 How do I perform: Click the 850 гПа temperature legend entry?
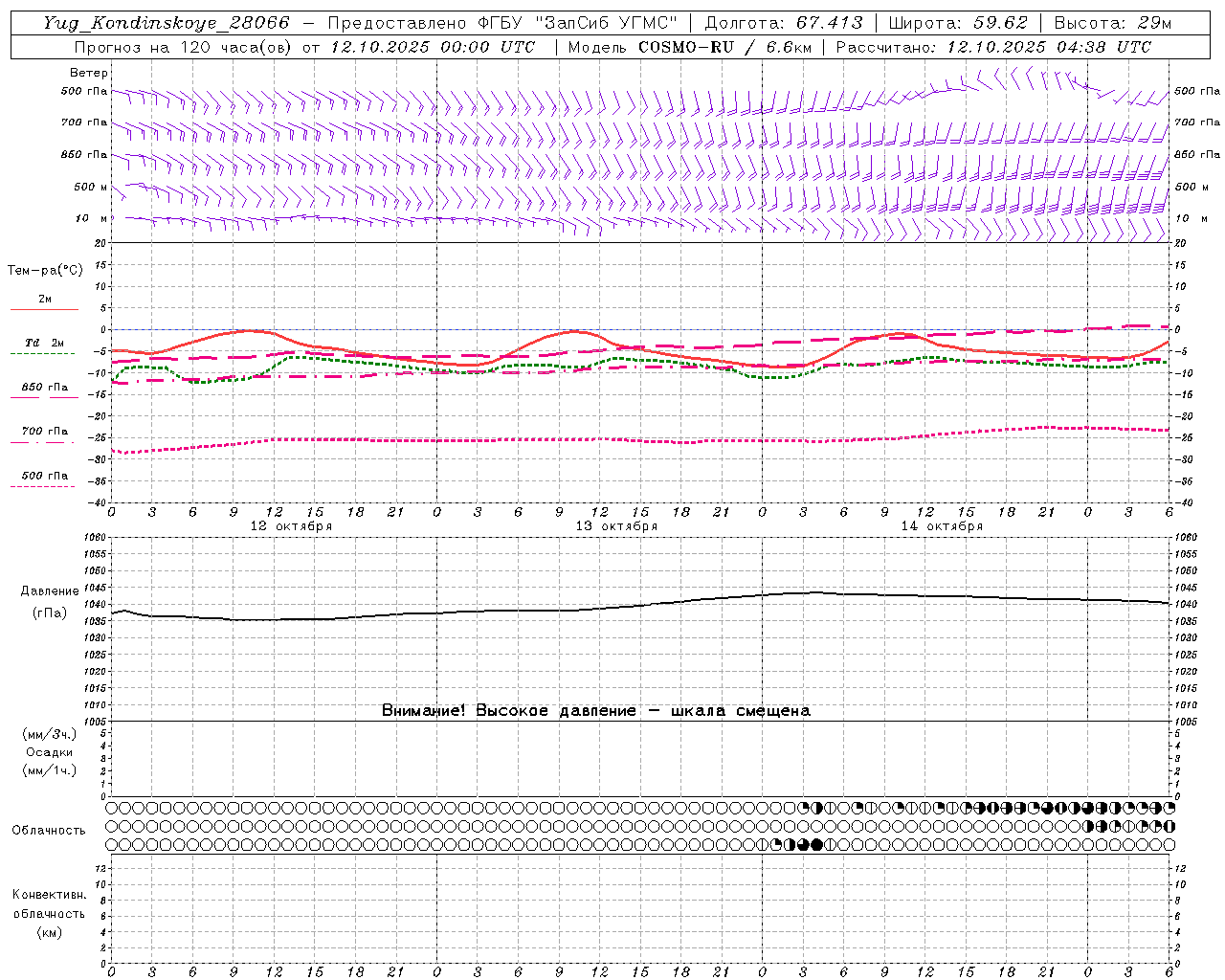(45, 387)
